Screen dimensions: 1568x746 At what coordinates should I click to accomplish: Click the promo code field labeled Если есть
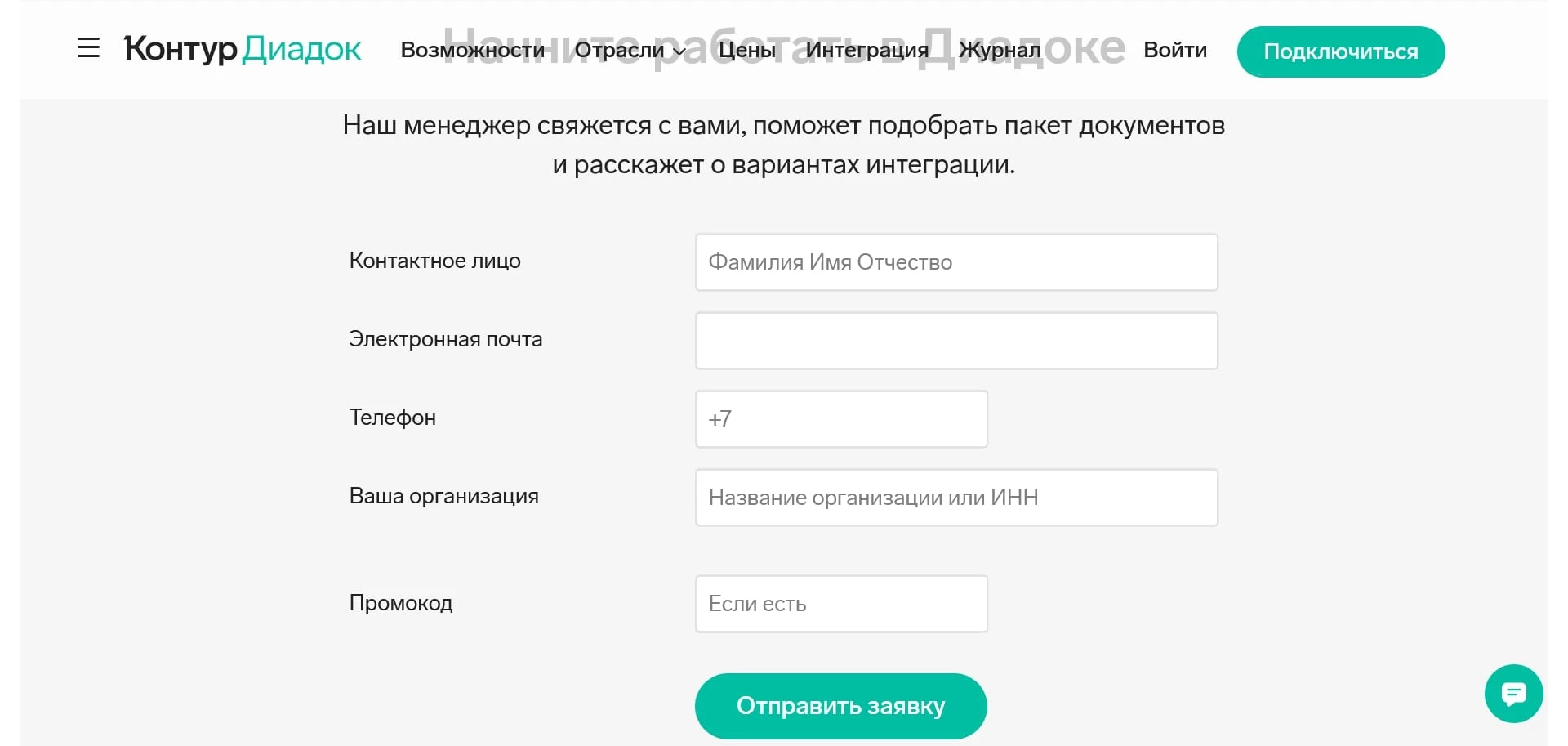tap(840, 603)
